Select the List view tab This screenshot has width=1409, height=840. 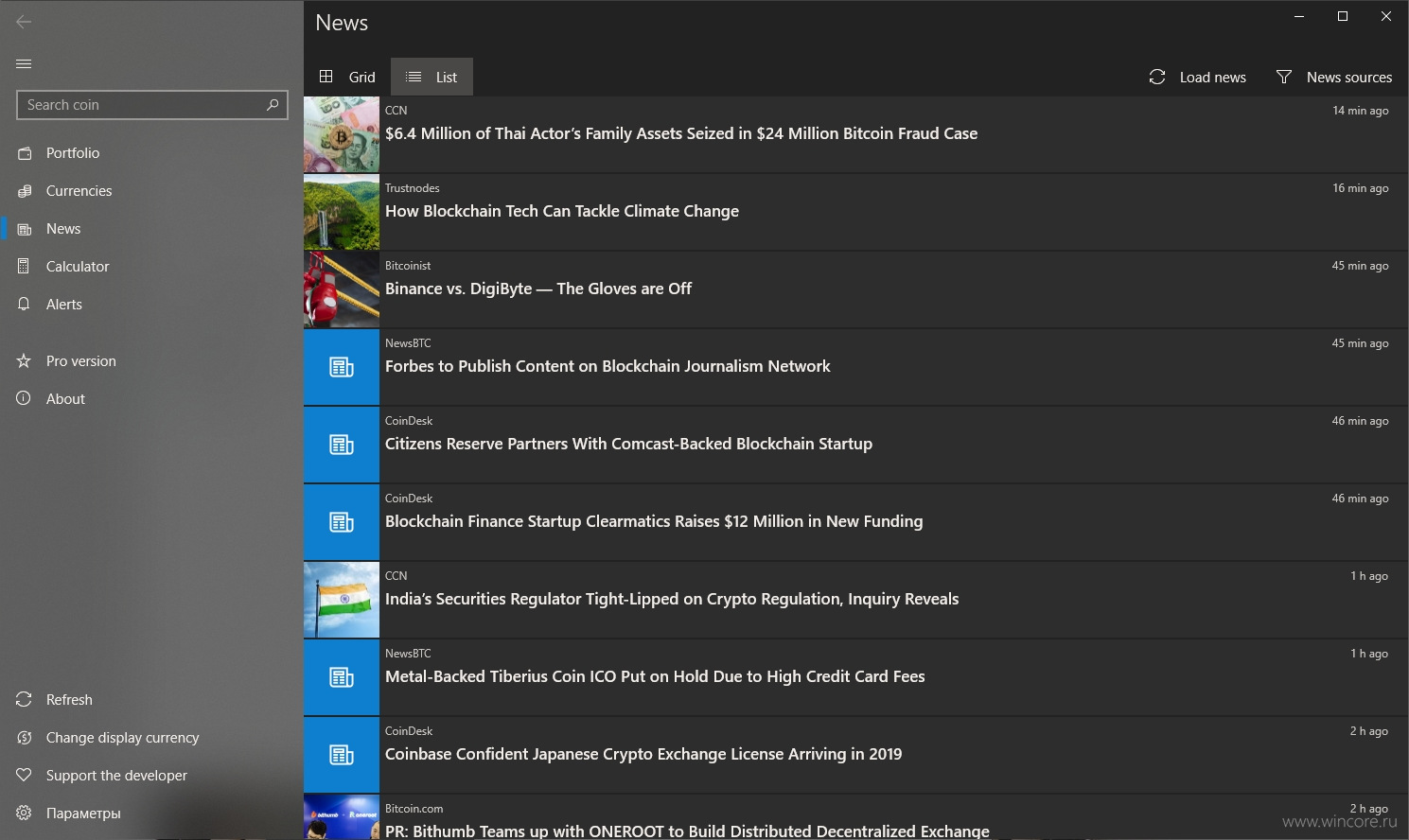tap(432, 77)
